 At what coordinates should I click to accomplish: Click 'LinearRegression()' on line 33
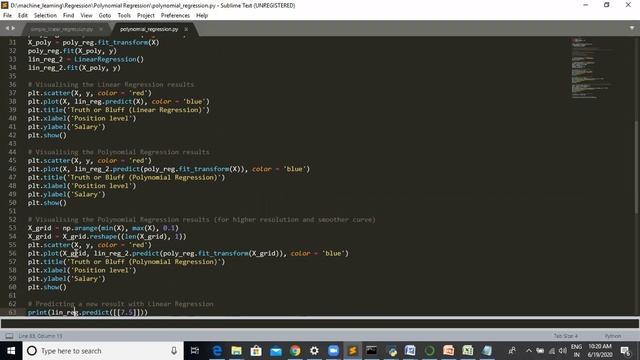[109, 59]
